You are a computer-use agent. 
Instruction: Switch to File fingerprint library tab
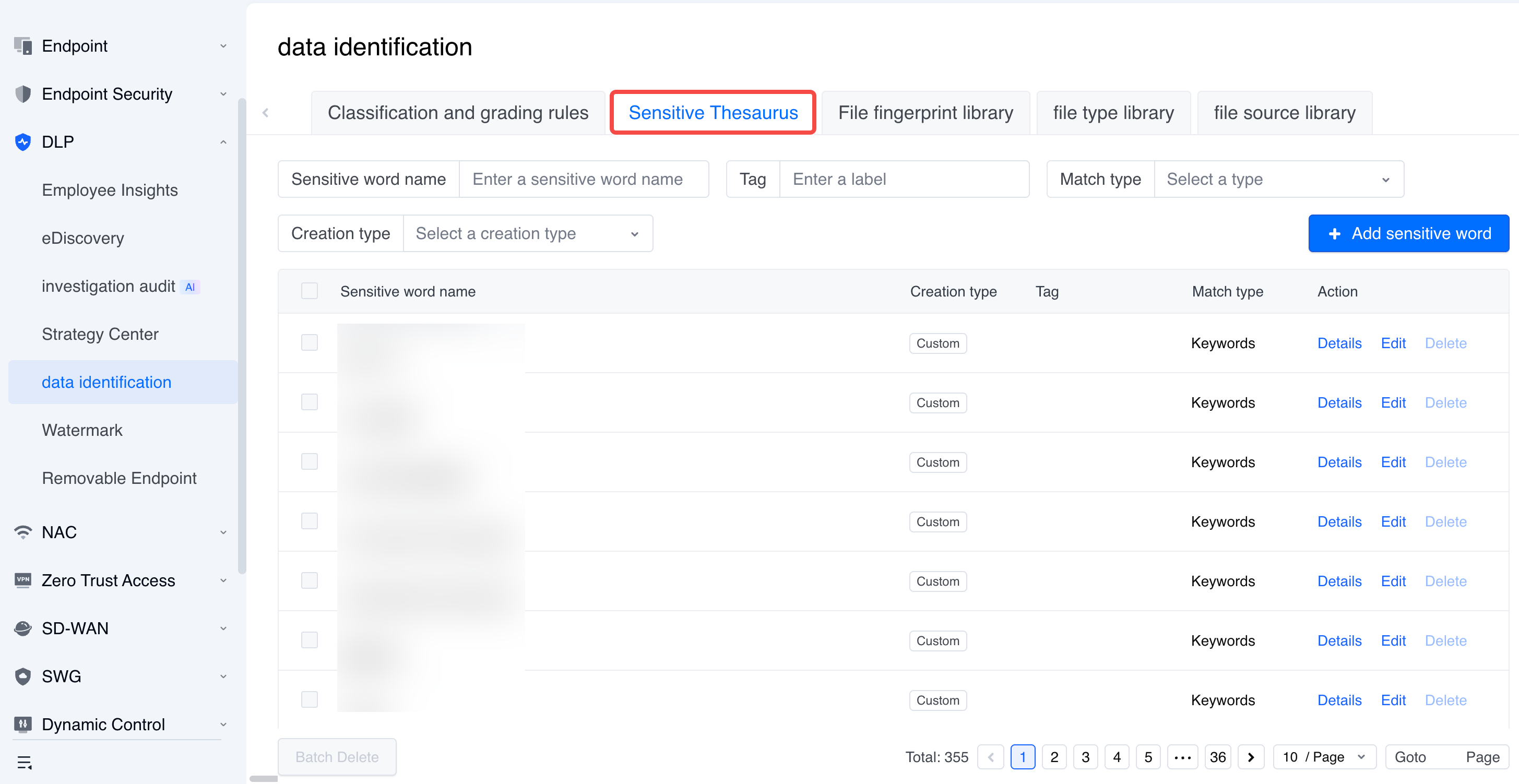(x=925, y=113)
